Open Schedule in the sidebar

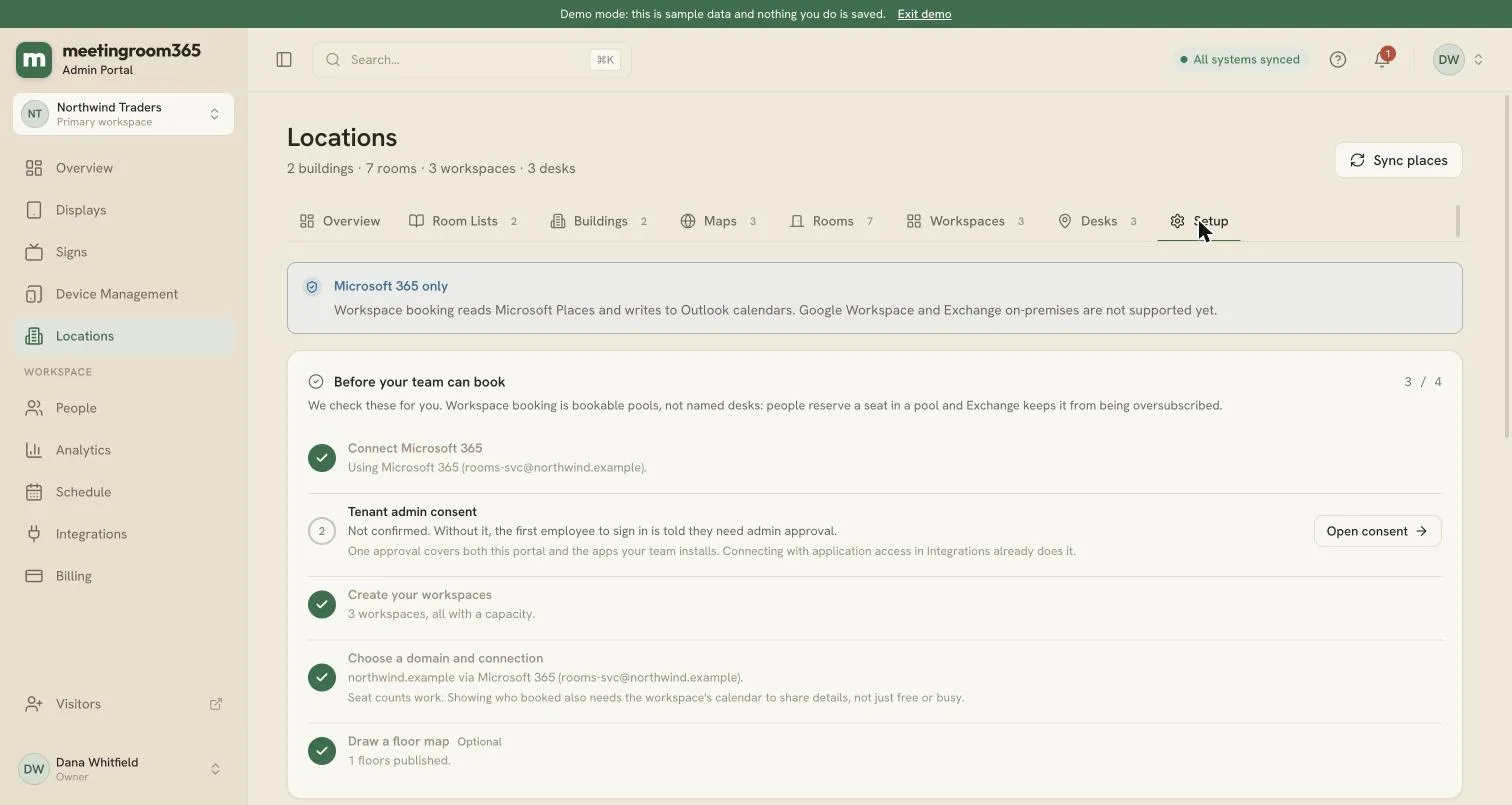click(124, 492)
